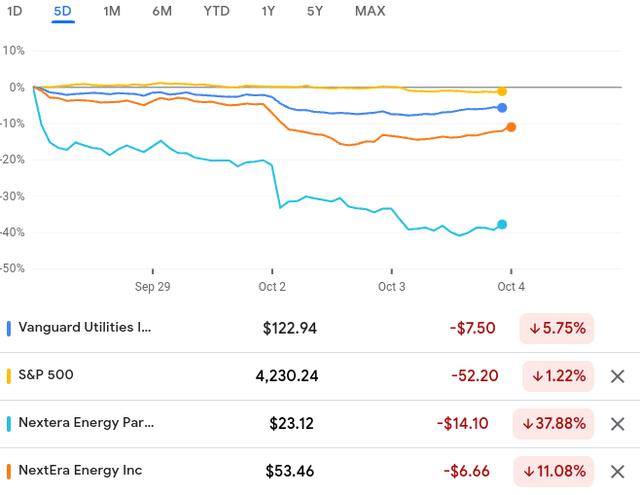Click the cyan Nextera Energy Partners color marker
The image size is (640, 495).
coord(9,423)
